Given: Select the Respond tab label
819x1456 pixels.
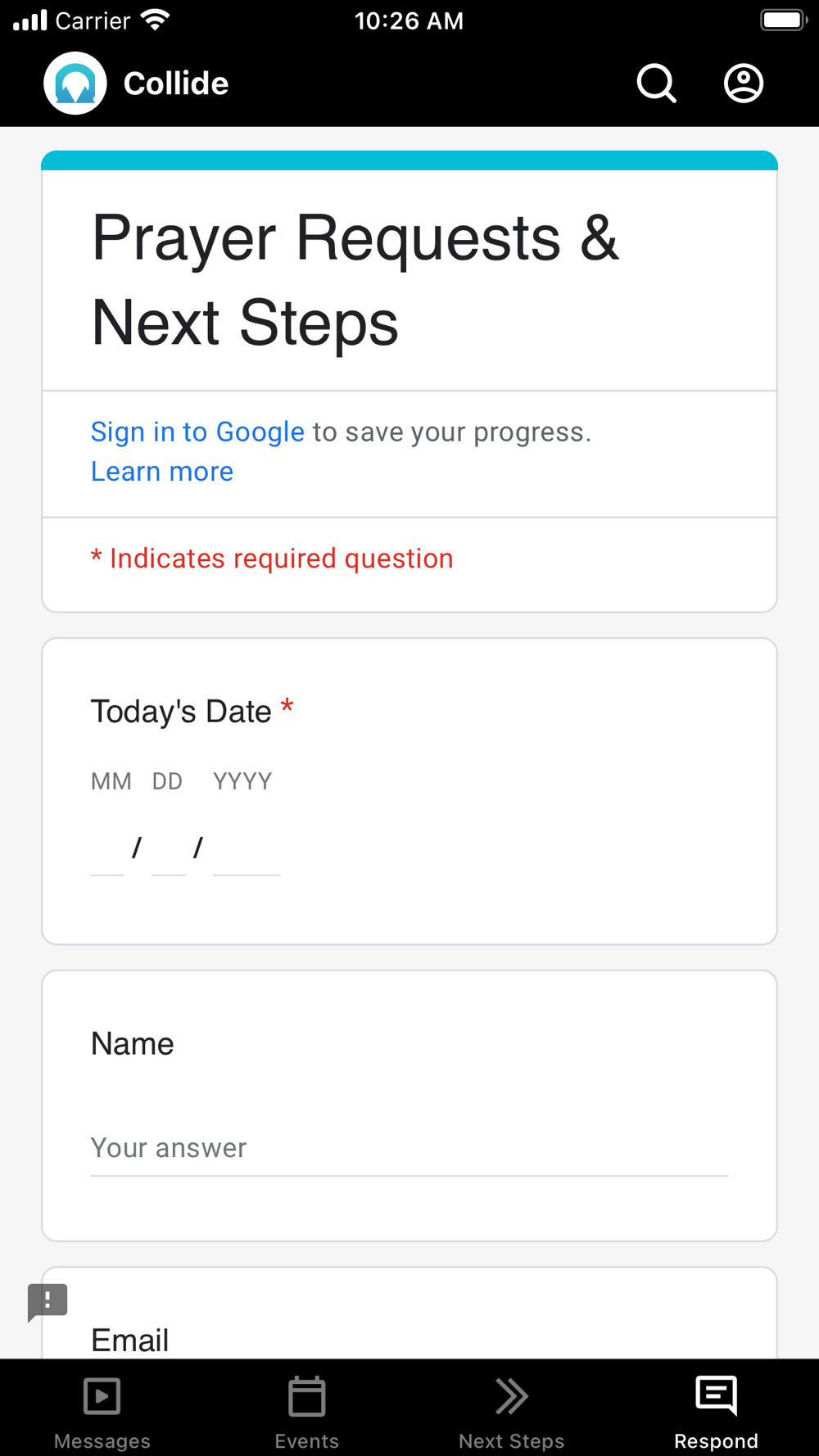Looking at the screenshot, I should pyautogui.click(x=717, y=1440).
